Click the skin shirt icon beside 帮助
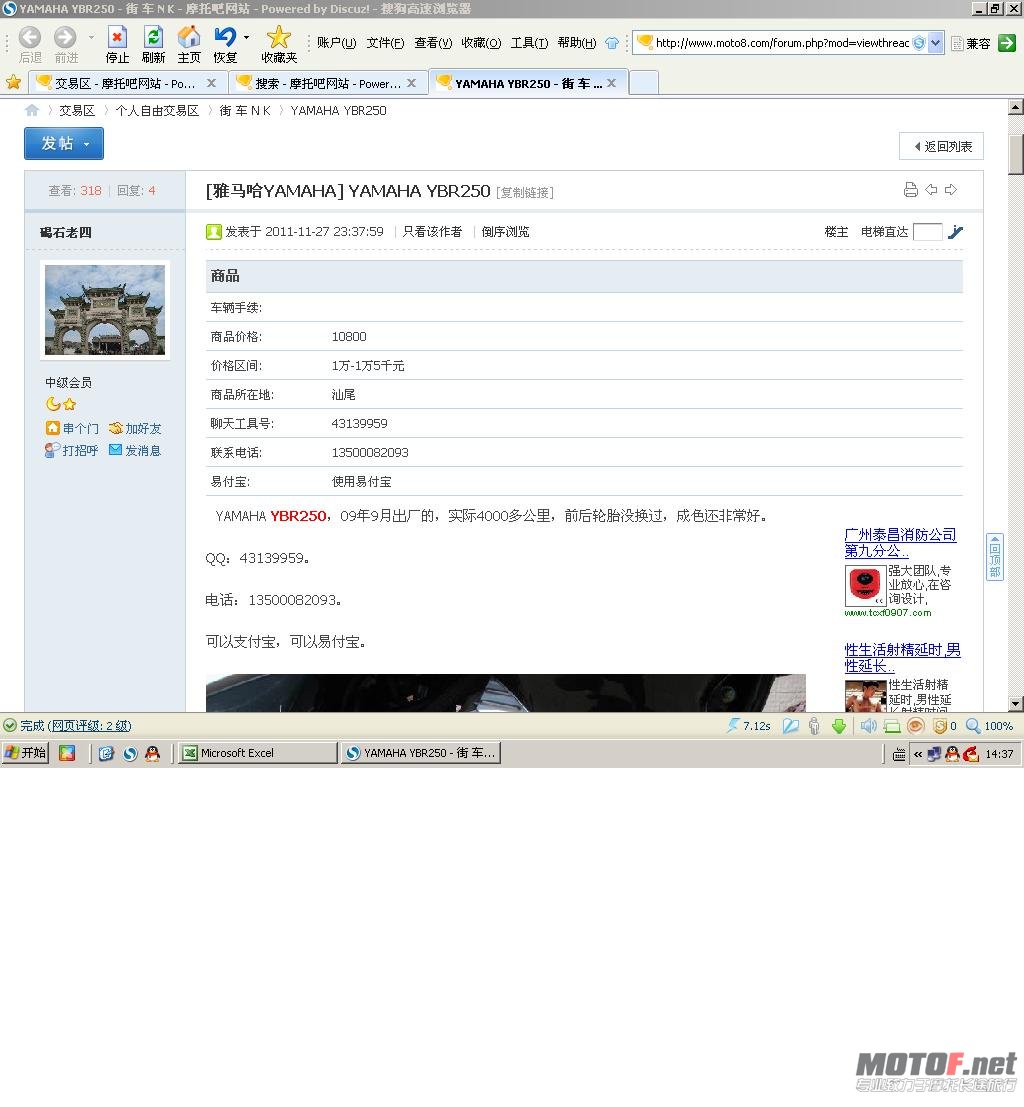The image size is (1024, 1107). click(612, 43)
